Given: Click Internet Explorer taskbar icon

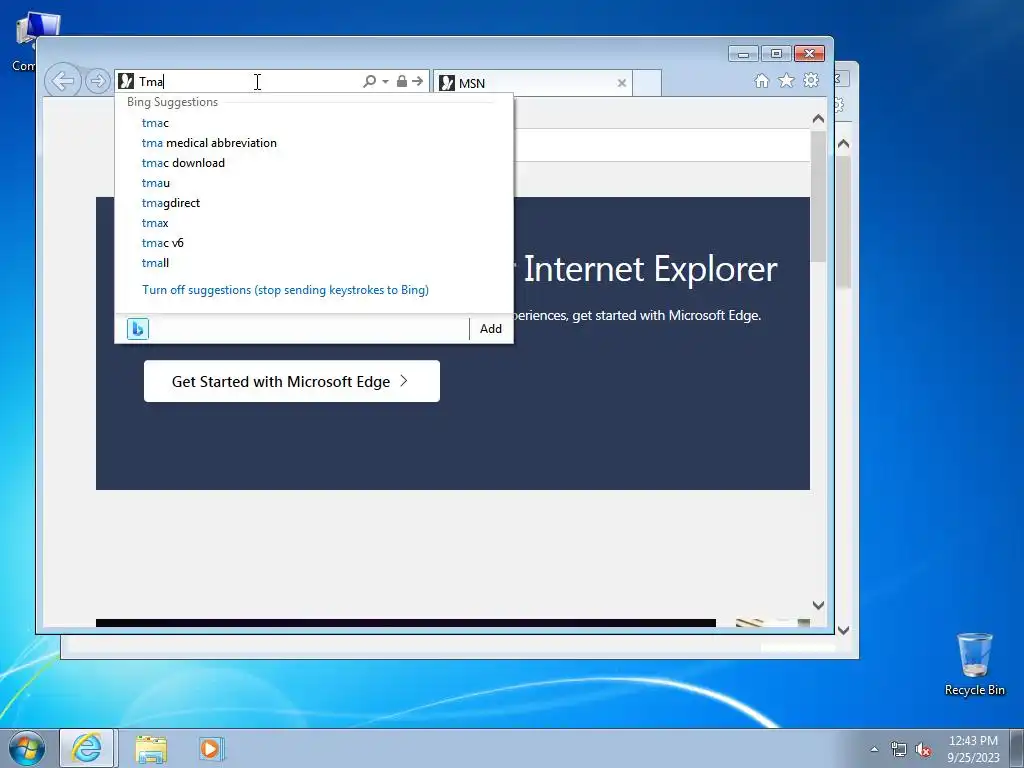Looking at the screenshot, I should coord(87,748).
